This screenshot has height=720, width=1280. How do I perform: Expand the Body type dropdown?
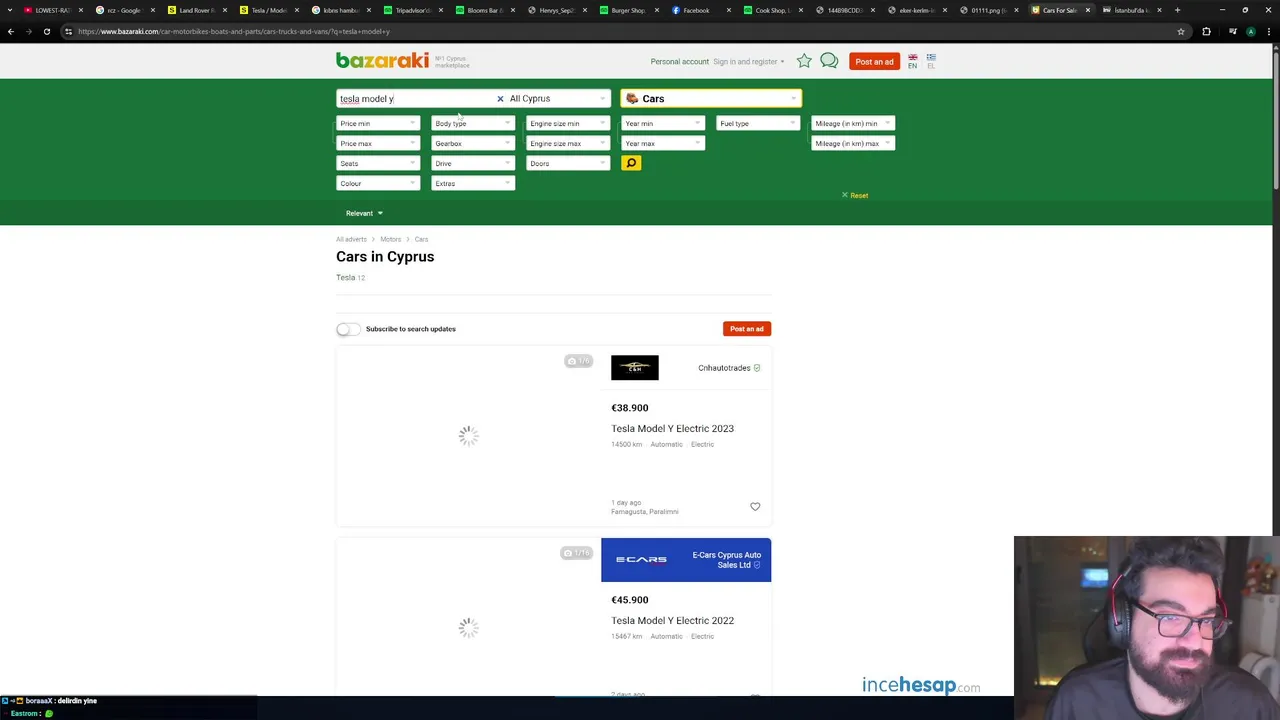click(x=473, y=123)
